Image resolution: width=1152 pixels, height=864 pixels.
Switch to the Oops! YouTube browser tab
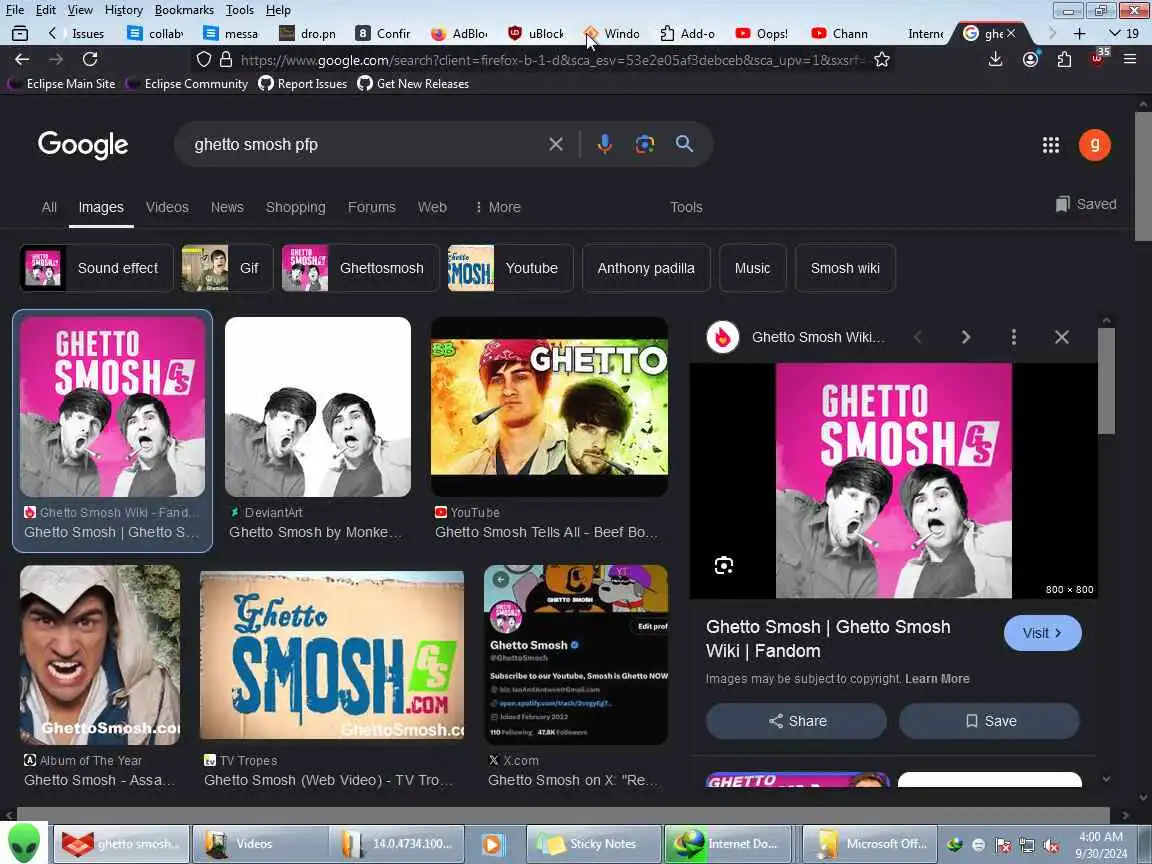tap(763, 34)
